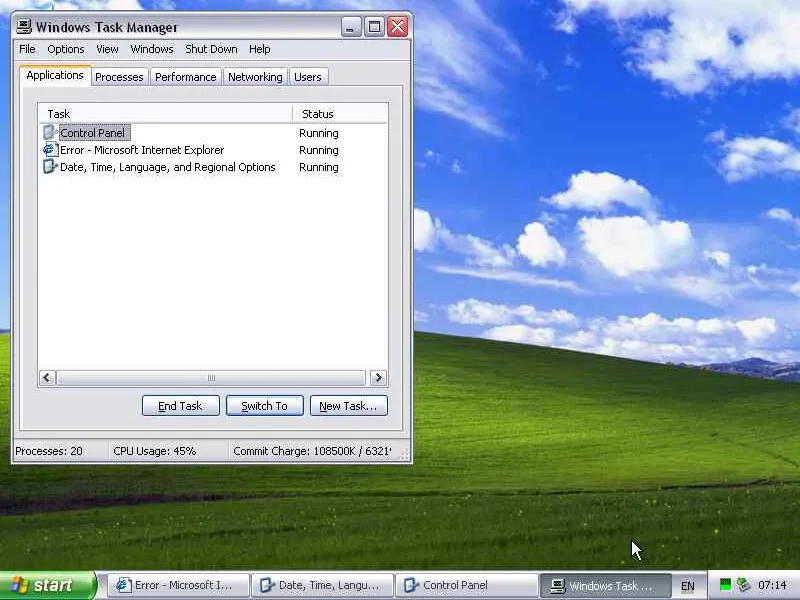Open the Shut Down menu
This screenshot has height=600, width=800.
tap(211, 49)
